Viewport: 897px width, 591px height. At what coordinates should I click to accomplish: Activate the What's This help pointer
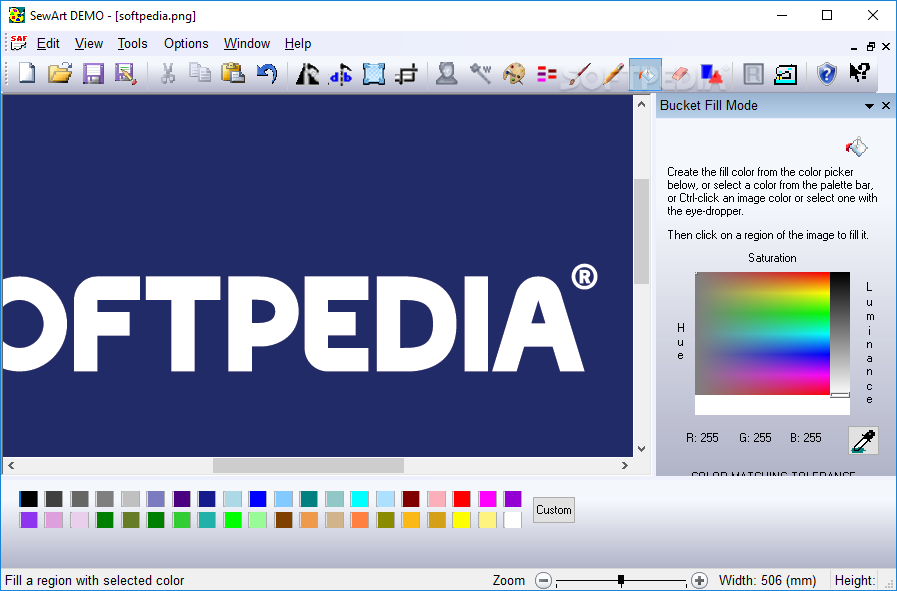[x=859, y=73]
